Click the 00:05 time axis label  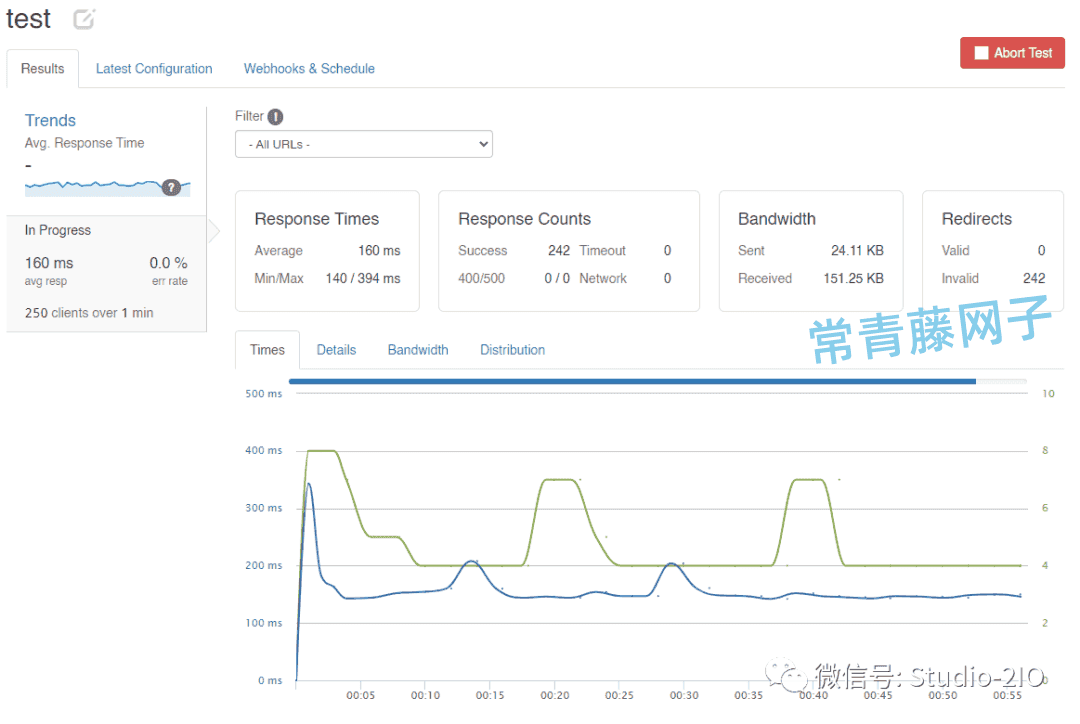coord(360,696)
